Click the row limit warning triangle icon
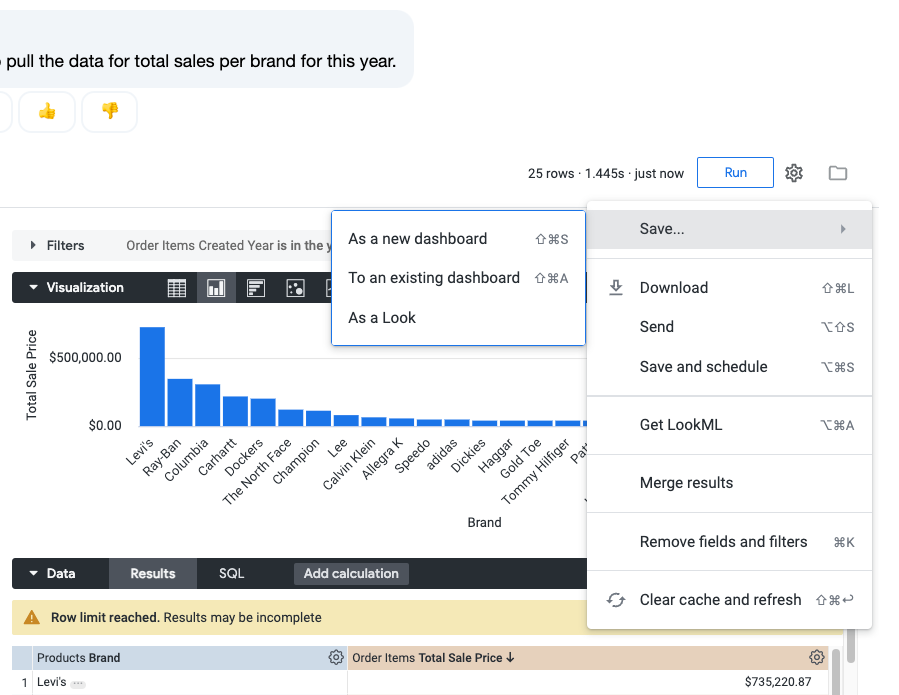Image resolution: width=899 pixels, height=695 pixels. (x=32, y=618)
